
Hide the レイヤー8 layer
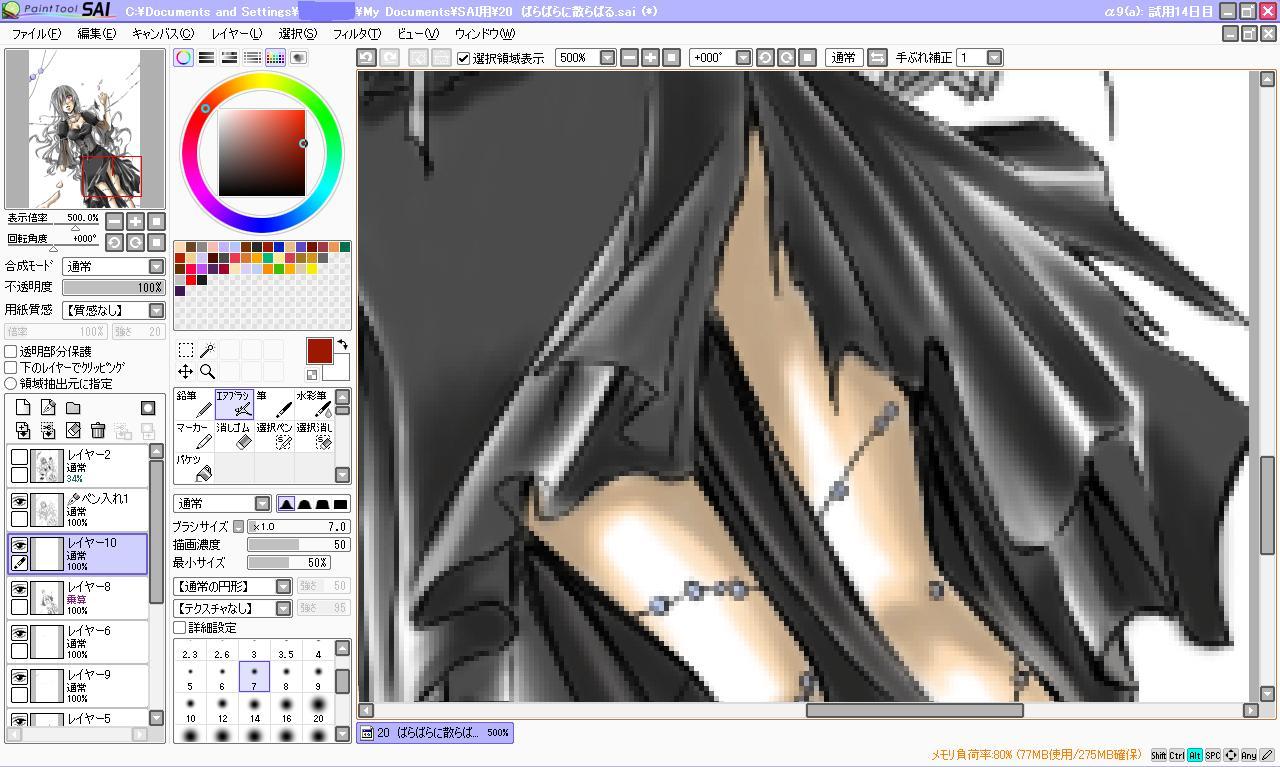coord(19,590)
